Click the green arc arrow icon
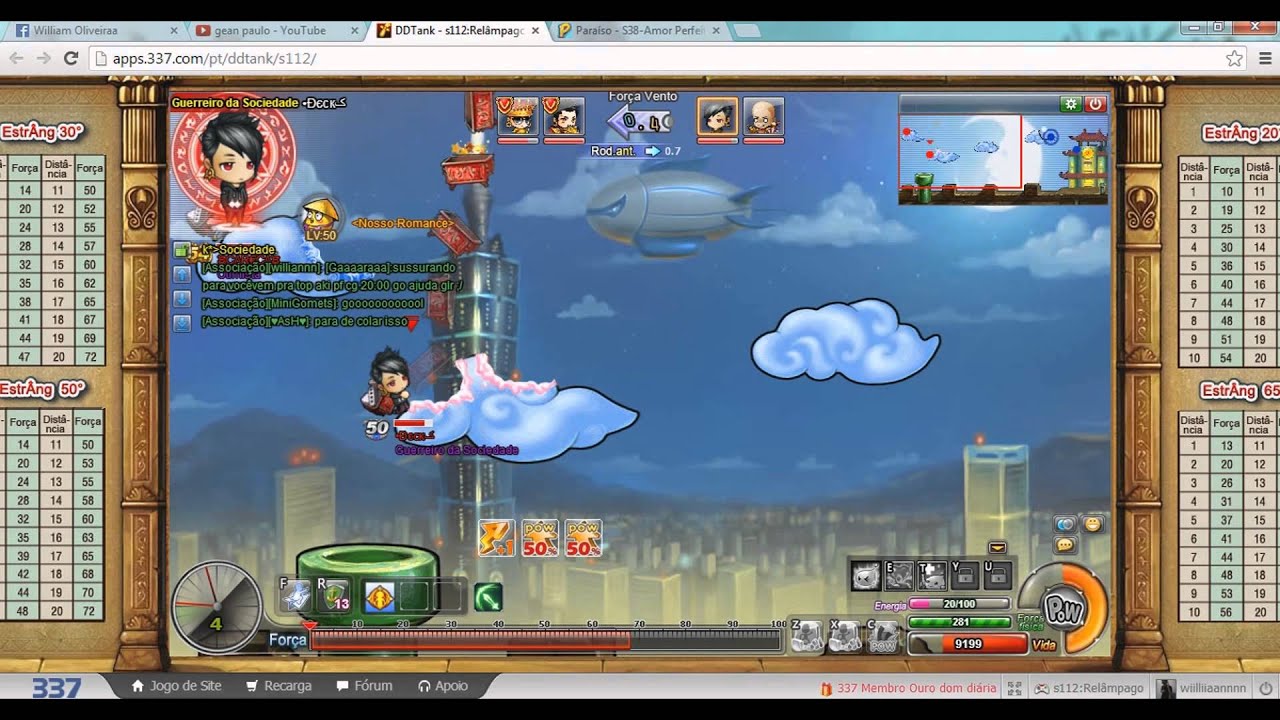This screenshot has width=1280, height=720. point(488,597)
